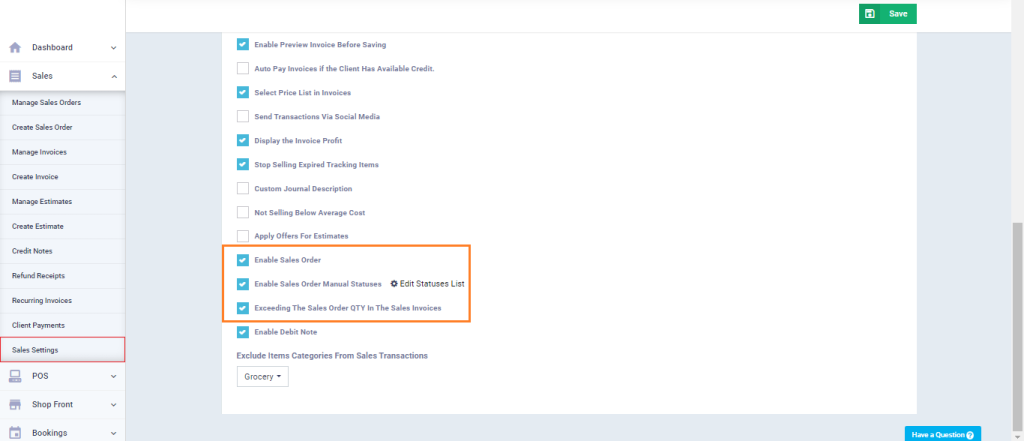Viewport: 1024px width, 441px height.
Task: Click the Dashboard home icon
Action: point(15,47)
